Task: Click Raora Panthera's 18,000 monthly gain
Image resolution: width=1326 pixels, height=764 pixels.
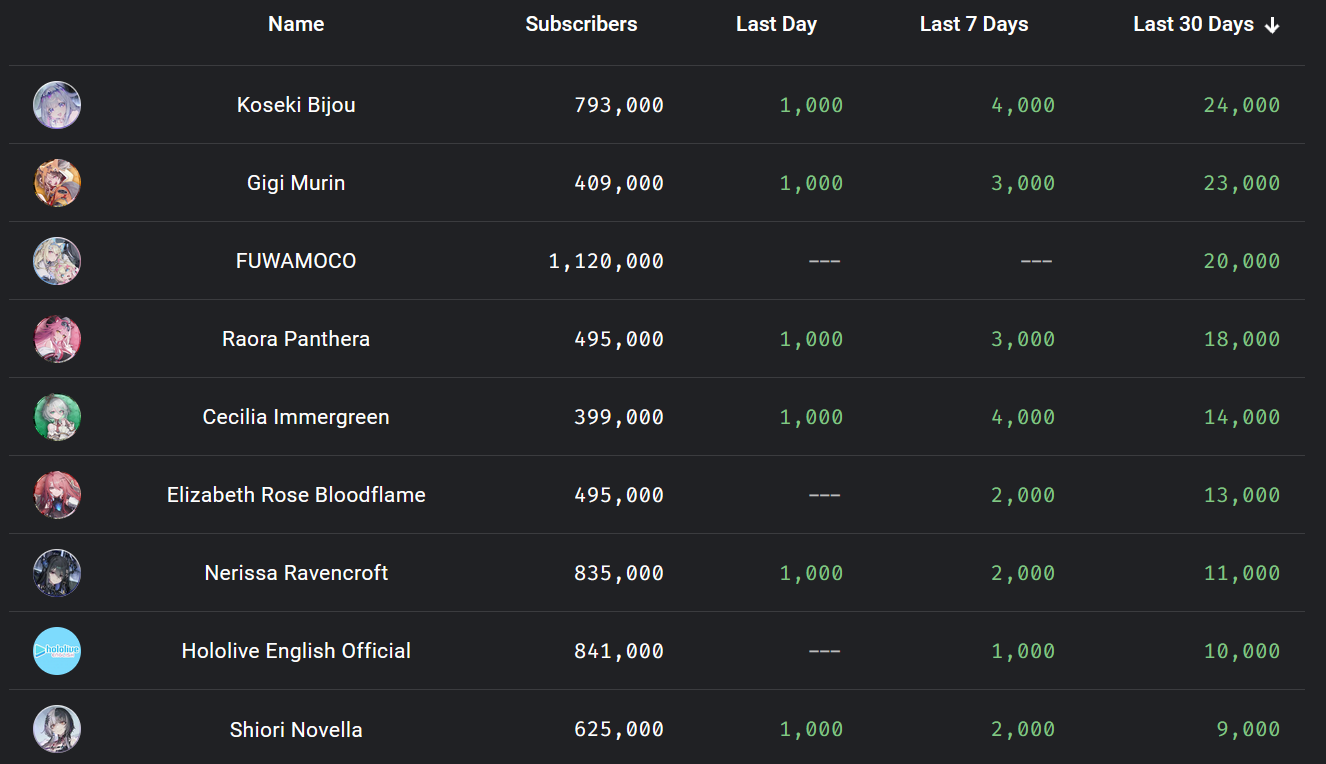Action: 1242,339
